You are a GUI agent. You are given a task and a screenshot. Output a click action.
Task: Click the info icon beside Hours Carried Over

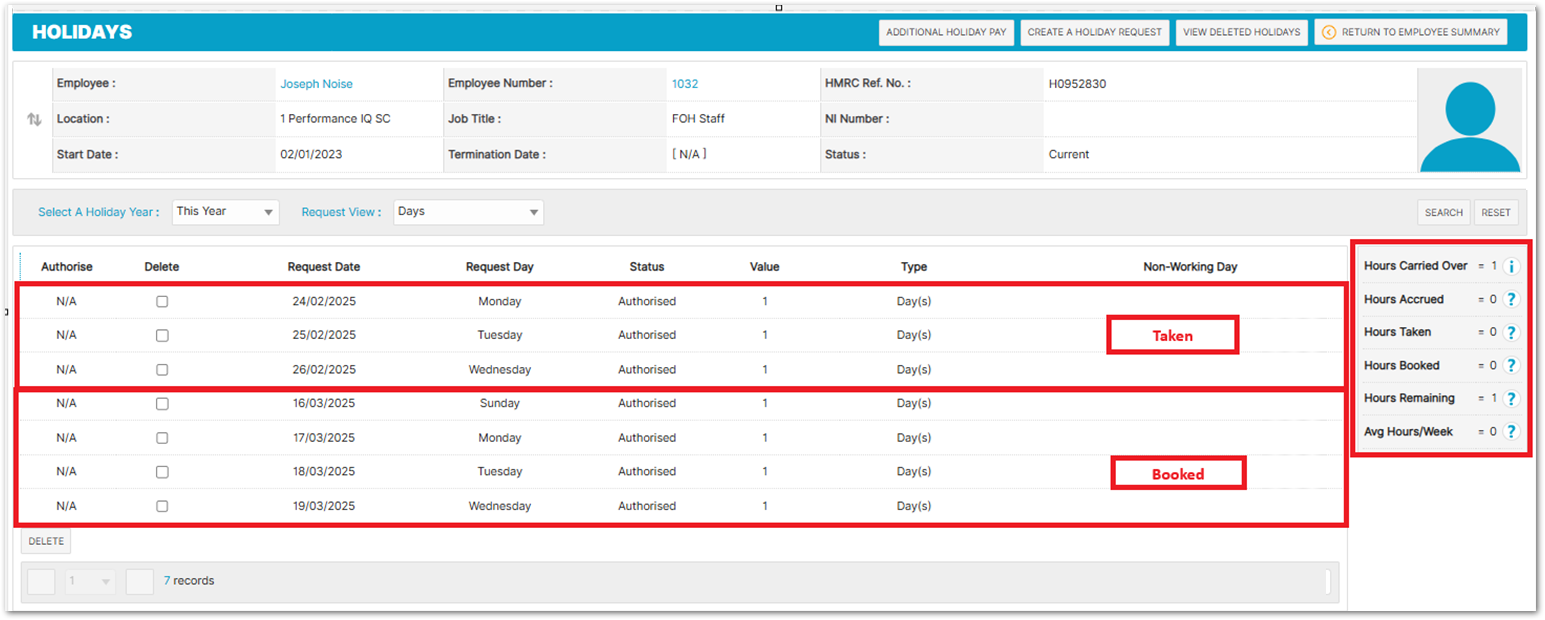coord(1511,267)
